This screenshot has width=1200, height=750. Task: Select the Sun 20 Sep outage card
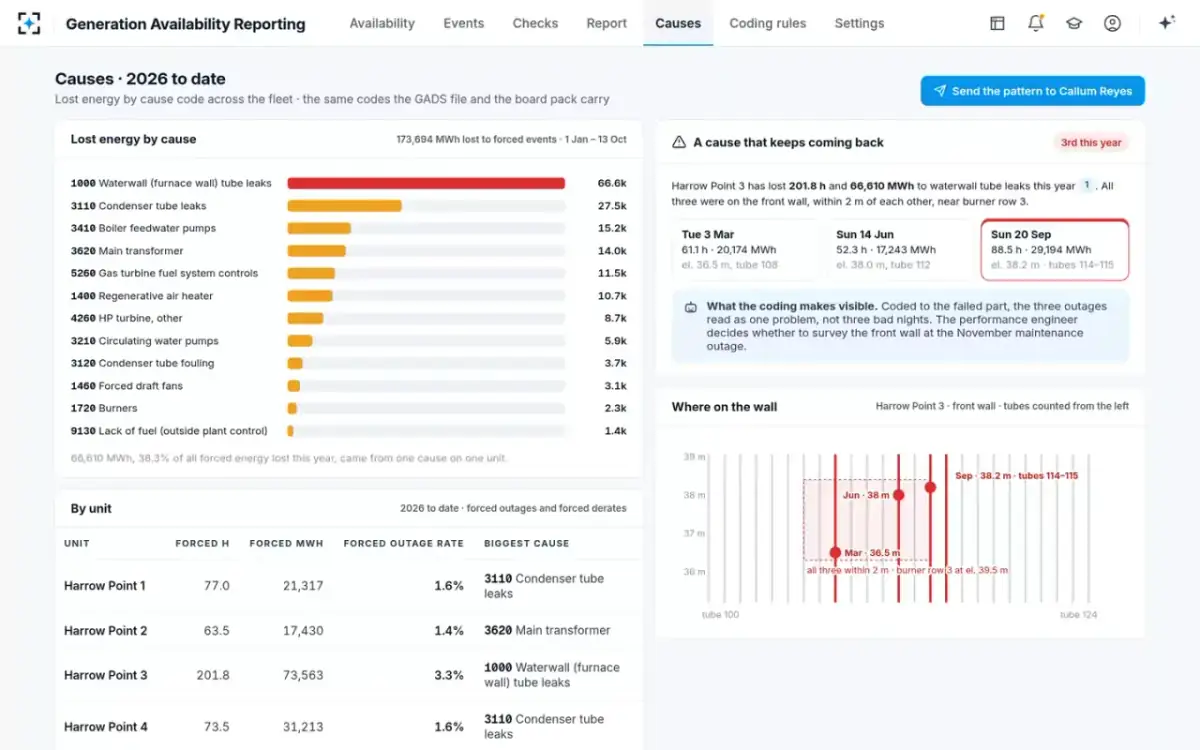pos(1055,250)
